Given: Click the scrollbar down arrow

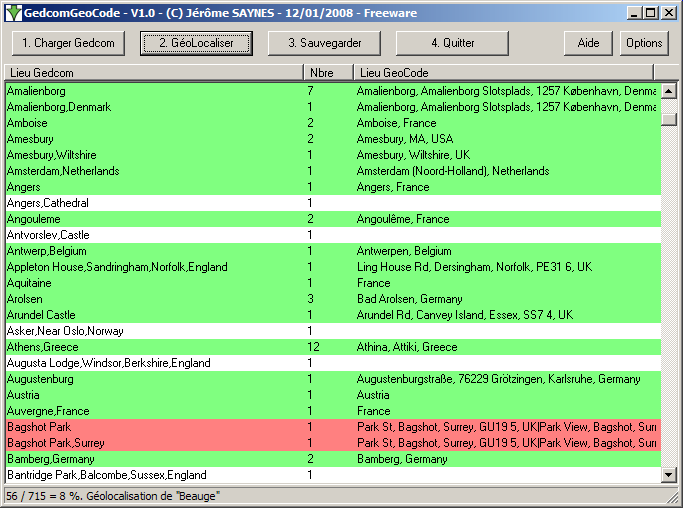Looking at the screenshot, I should 669,475.
